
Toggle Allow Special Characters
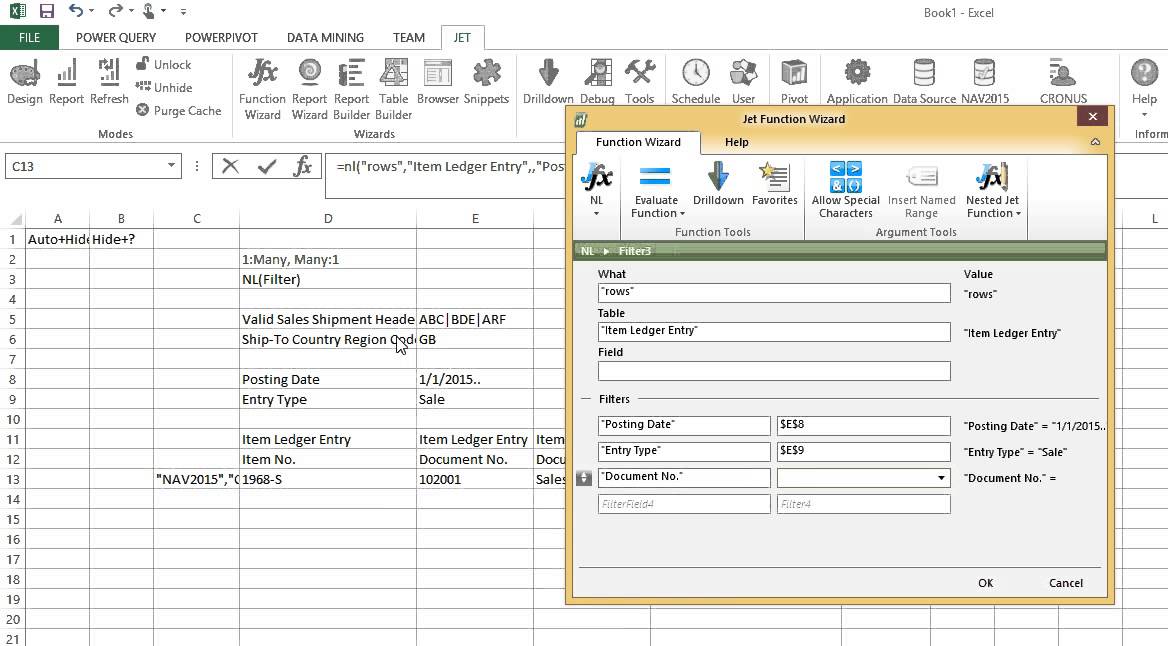(x=845, y=190)
